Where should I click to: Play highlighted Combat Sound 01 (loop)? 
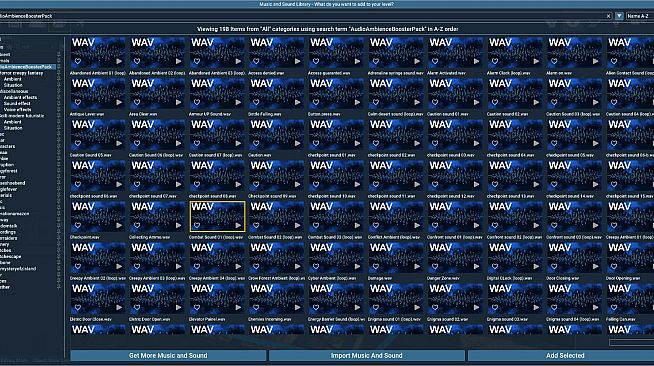(238, 226)
